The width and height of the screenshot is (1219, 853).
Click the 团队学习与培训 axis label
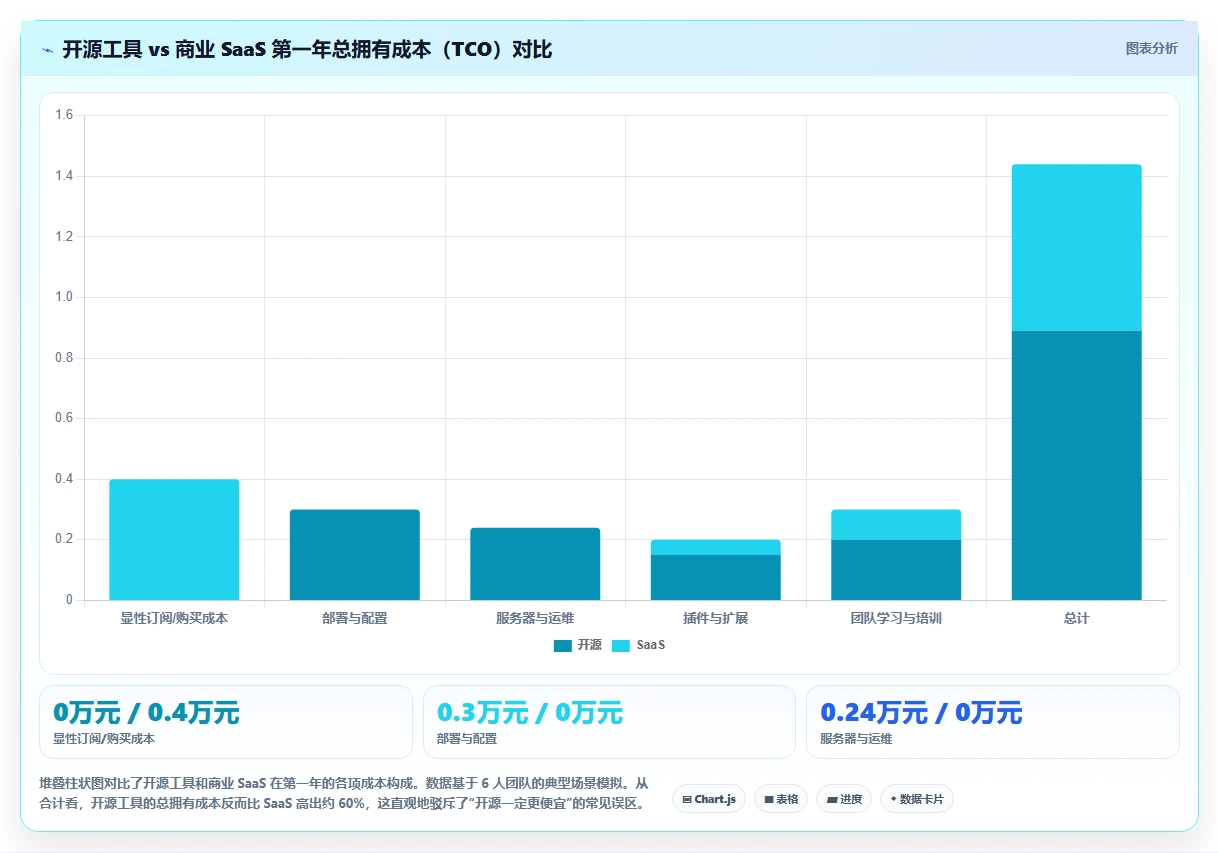pos(896,618)
